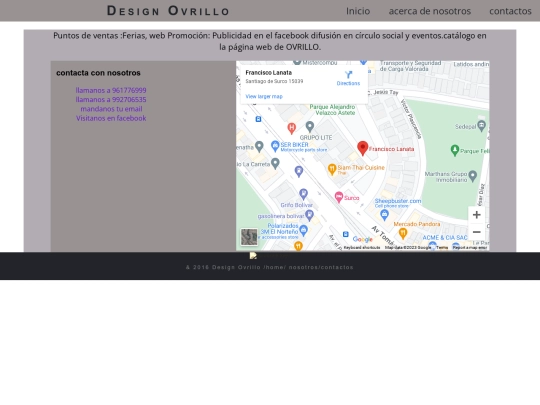Click Report a map error
540x405 pixels.
(470, 248)
